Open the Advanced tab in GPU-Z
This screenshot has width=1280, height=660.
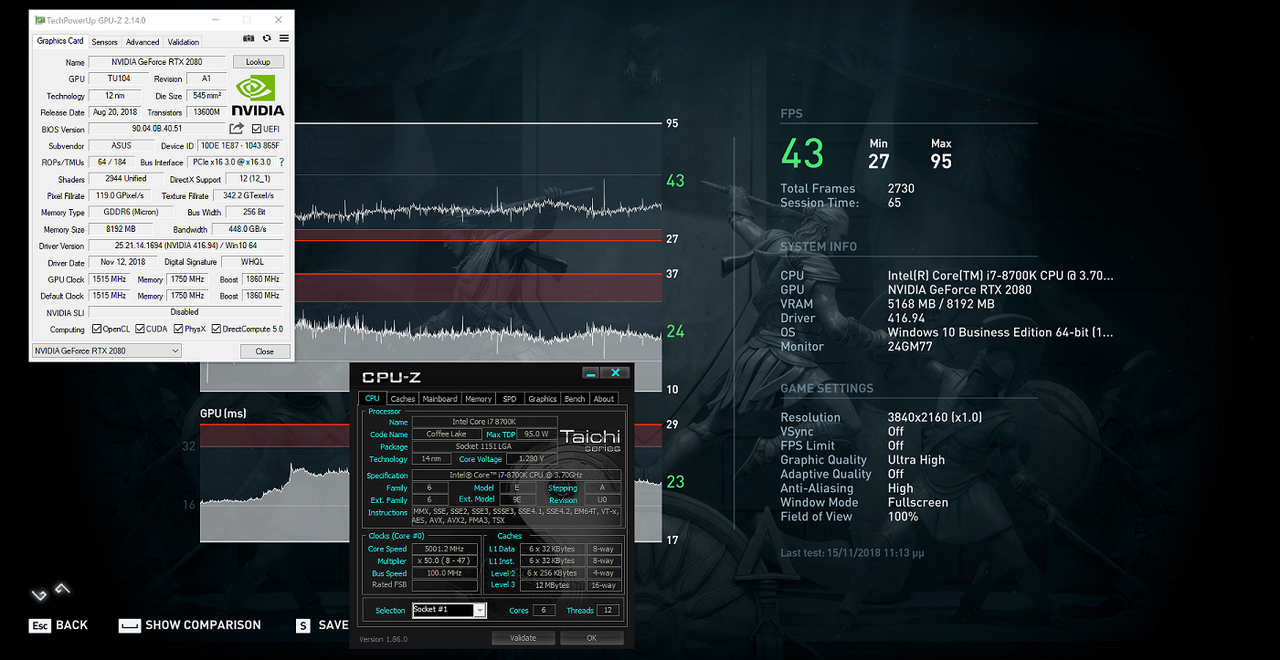coord(142,42)
